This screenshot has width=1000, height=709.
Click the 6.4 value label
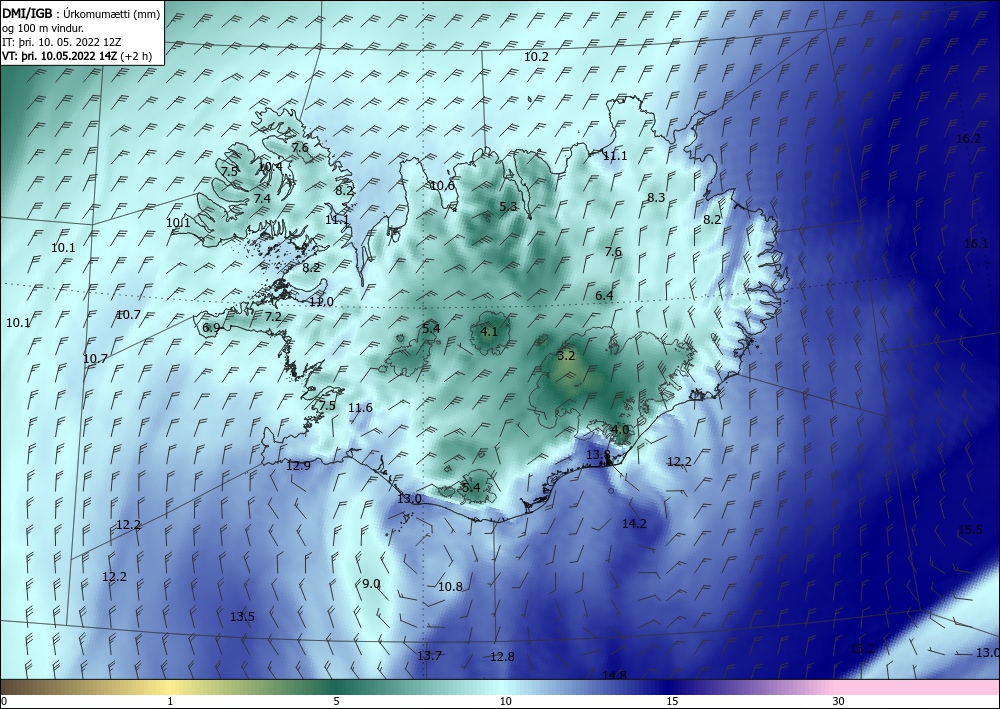(604, 296)
